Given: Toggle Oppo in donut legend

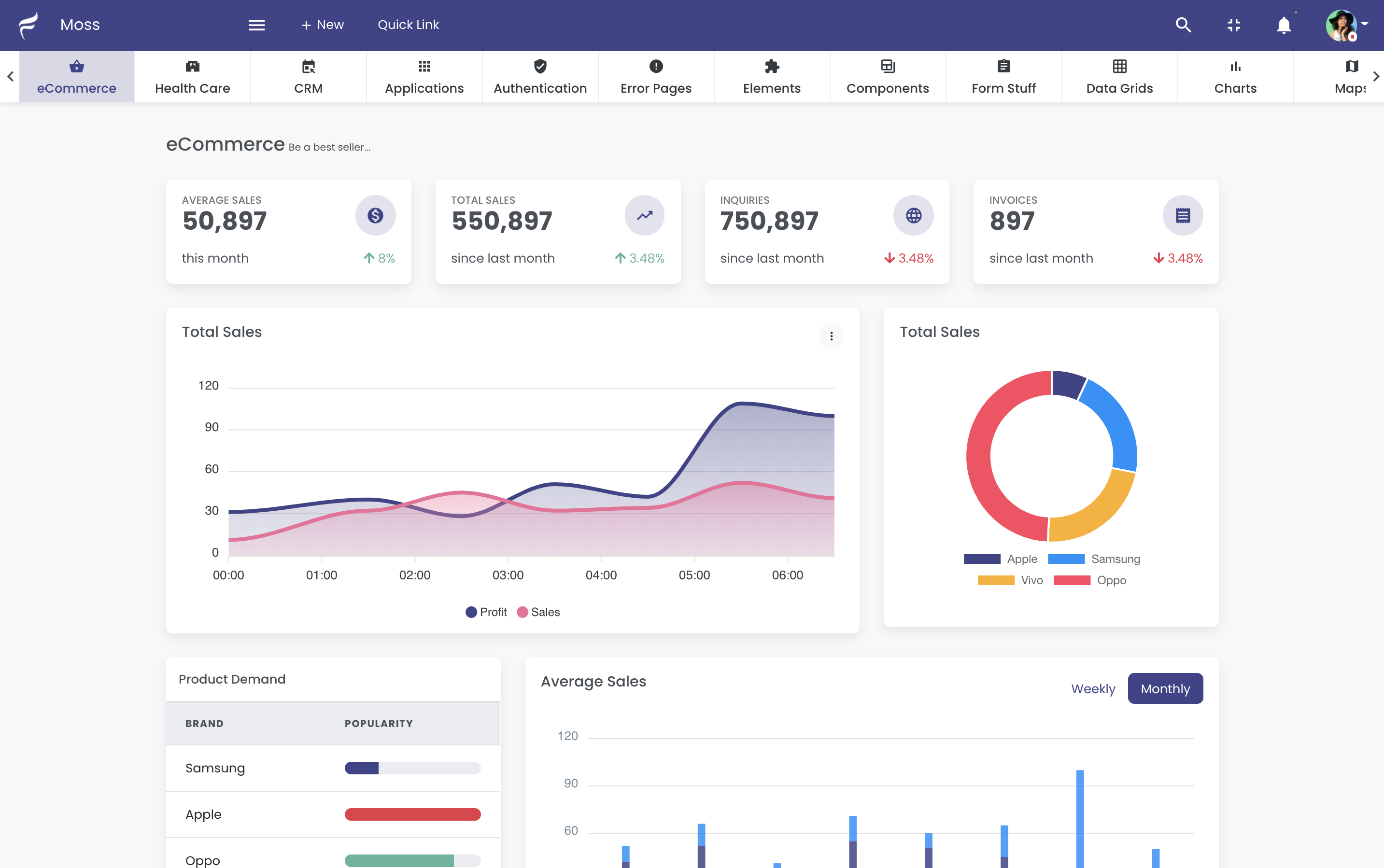Looking at the screenshot, I should pyautogui.click(x=1090, y=580).
